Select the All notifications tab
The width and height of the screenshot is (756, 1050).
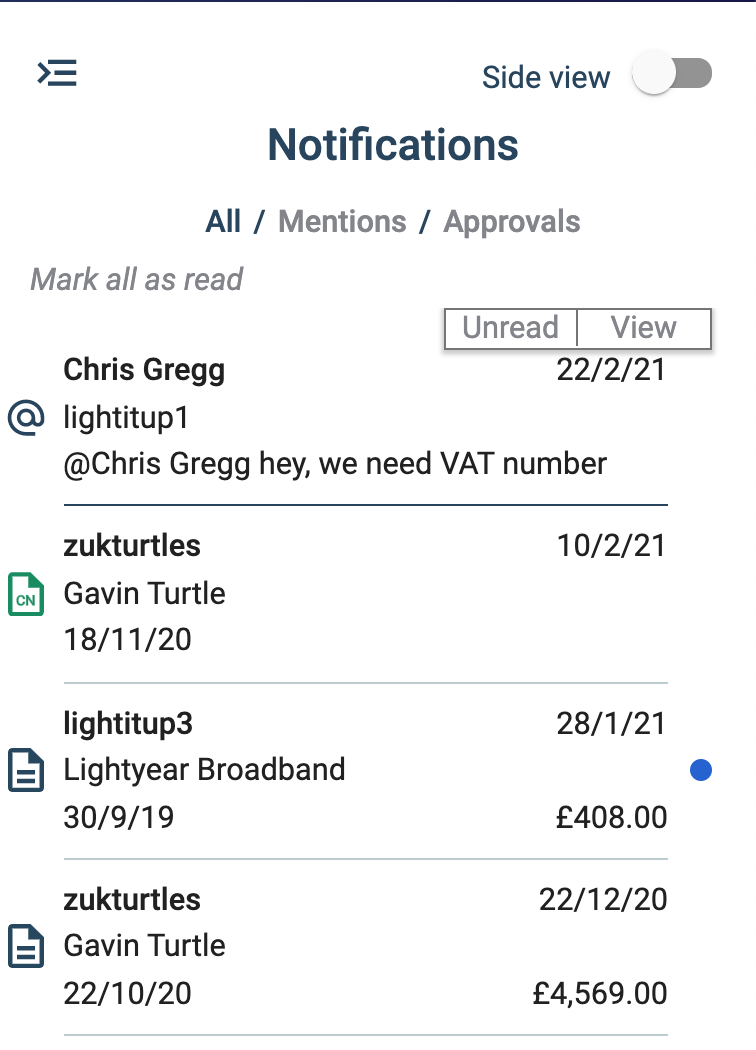(x=223, y=221)
